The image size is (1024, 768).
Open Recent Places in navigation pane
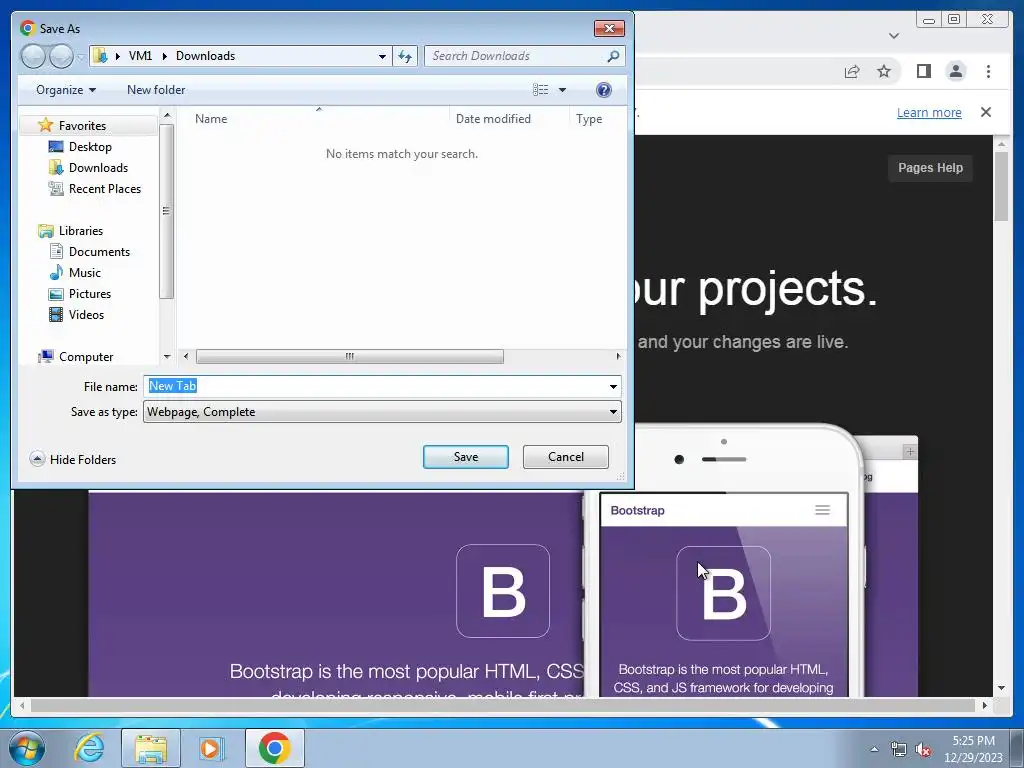[104, 189]
